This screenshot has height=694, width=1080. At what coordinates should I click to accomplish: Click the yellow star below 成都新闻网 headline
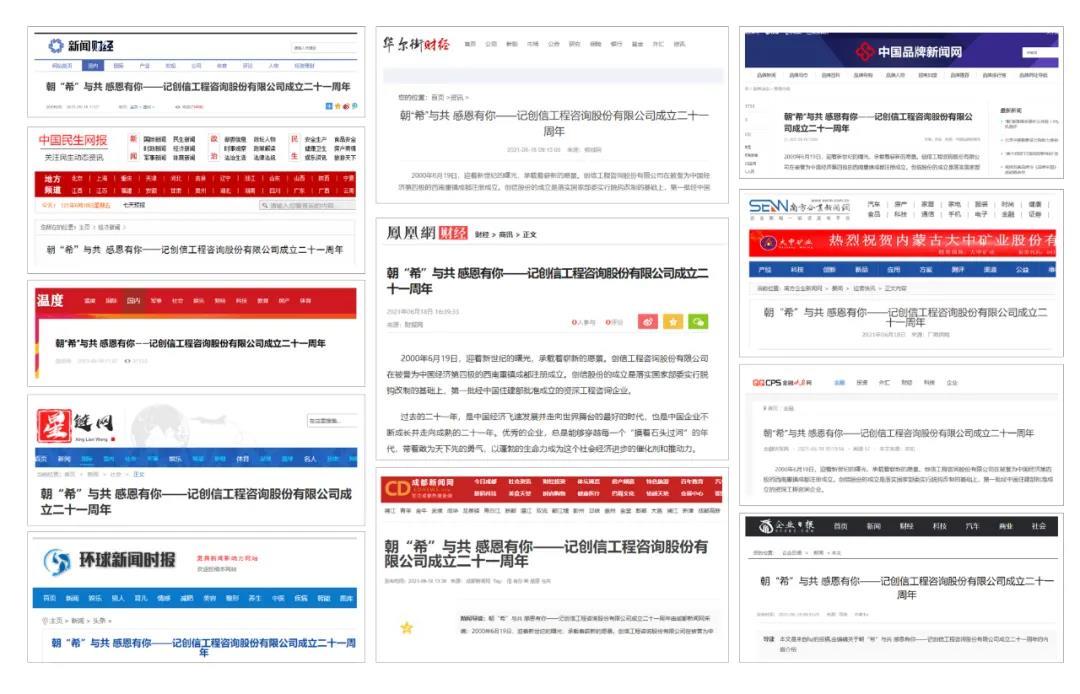pyautogui.click(x=407, y=628)
